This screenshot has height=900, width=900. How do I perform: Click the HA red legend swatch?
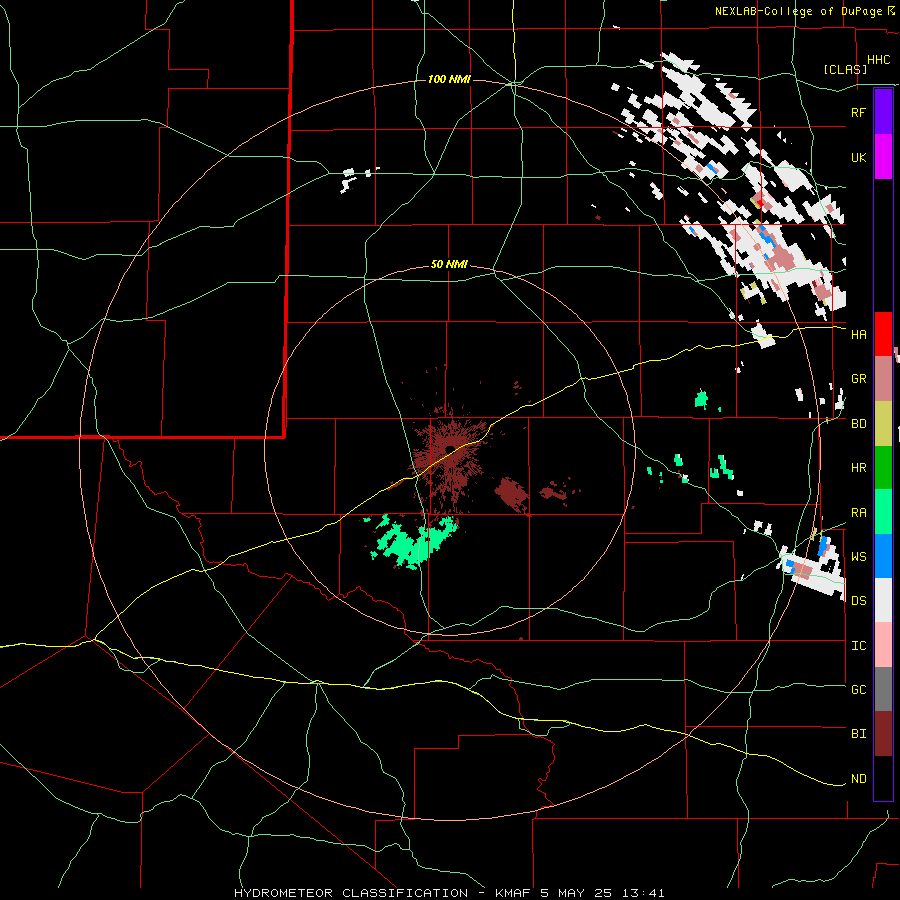click(883, 334)
